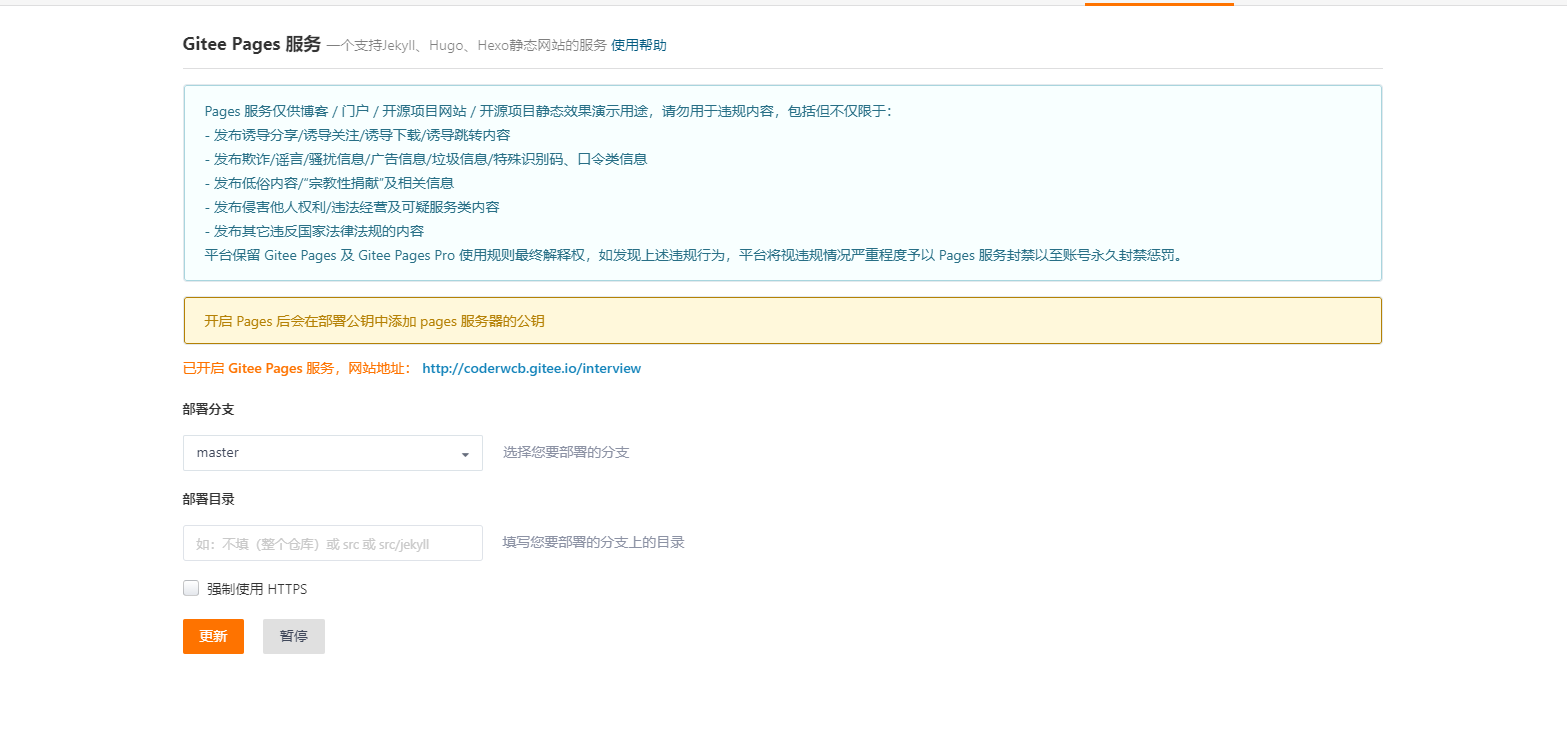Click the yellow notice about pages 服务器的公钥
This screenshot has height=737, width=1567.
[x=782, y=321]
